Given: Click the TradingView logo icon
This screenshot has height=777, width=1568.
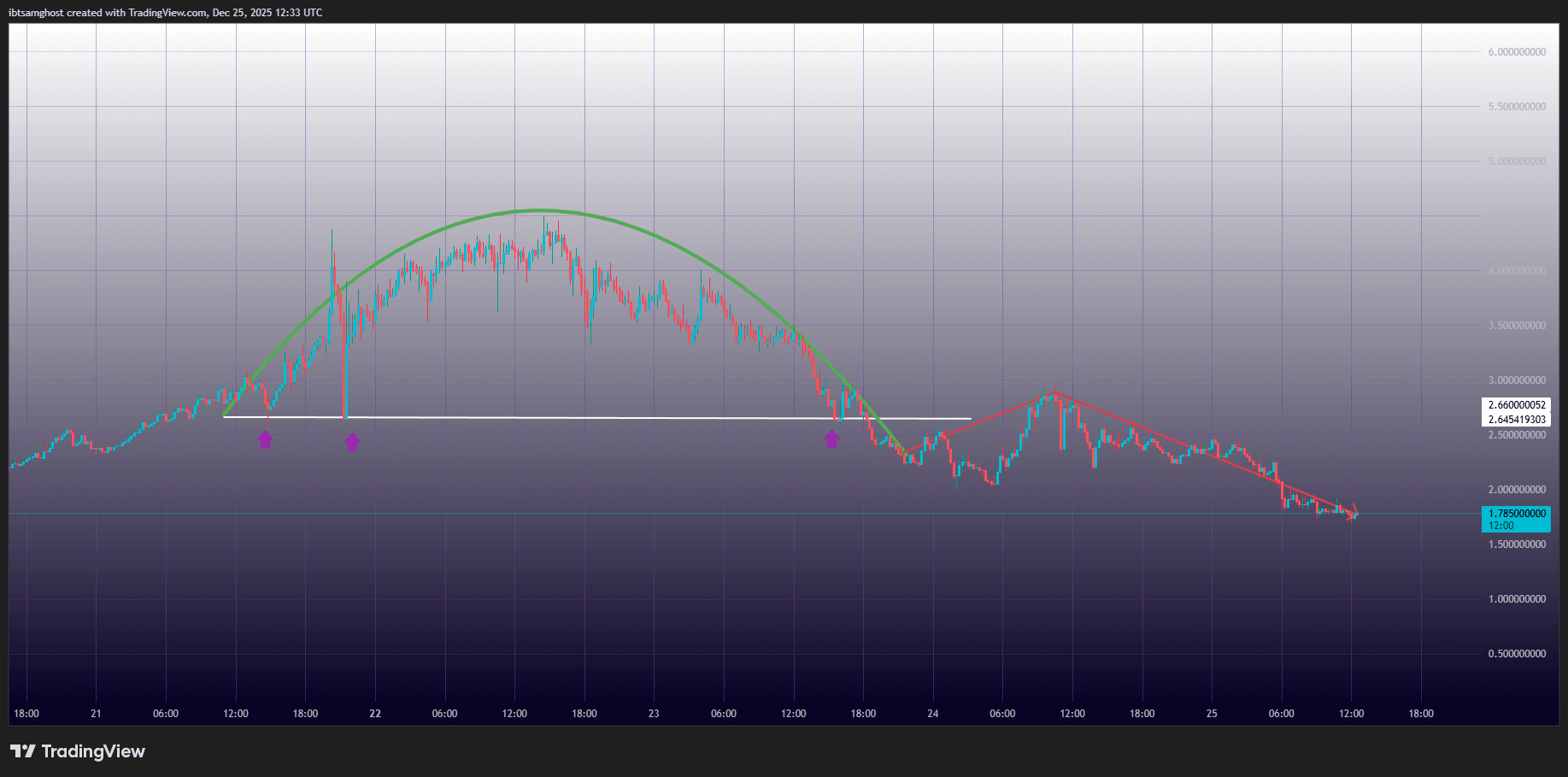Looking at the screenshot, I should click(23, 751).
